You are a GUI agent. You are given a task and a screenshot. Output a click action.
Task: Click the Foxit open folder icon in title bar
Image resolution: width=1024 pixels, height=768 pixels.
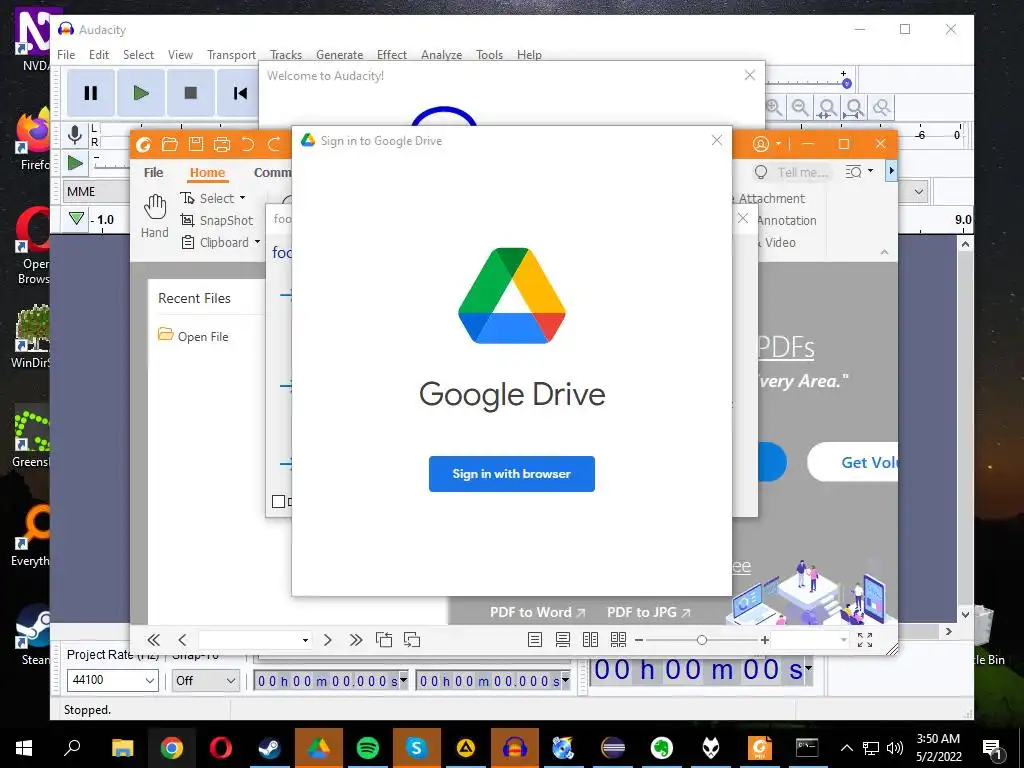170,144
